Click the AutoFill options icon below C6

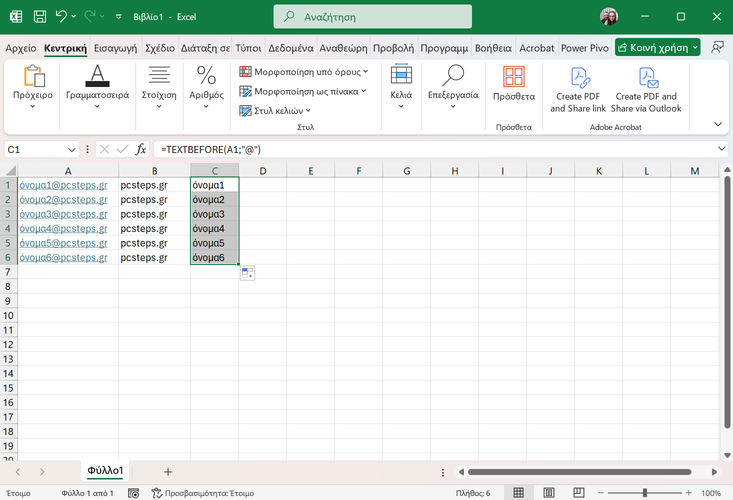click(247, 274)
